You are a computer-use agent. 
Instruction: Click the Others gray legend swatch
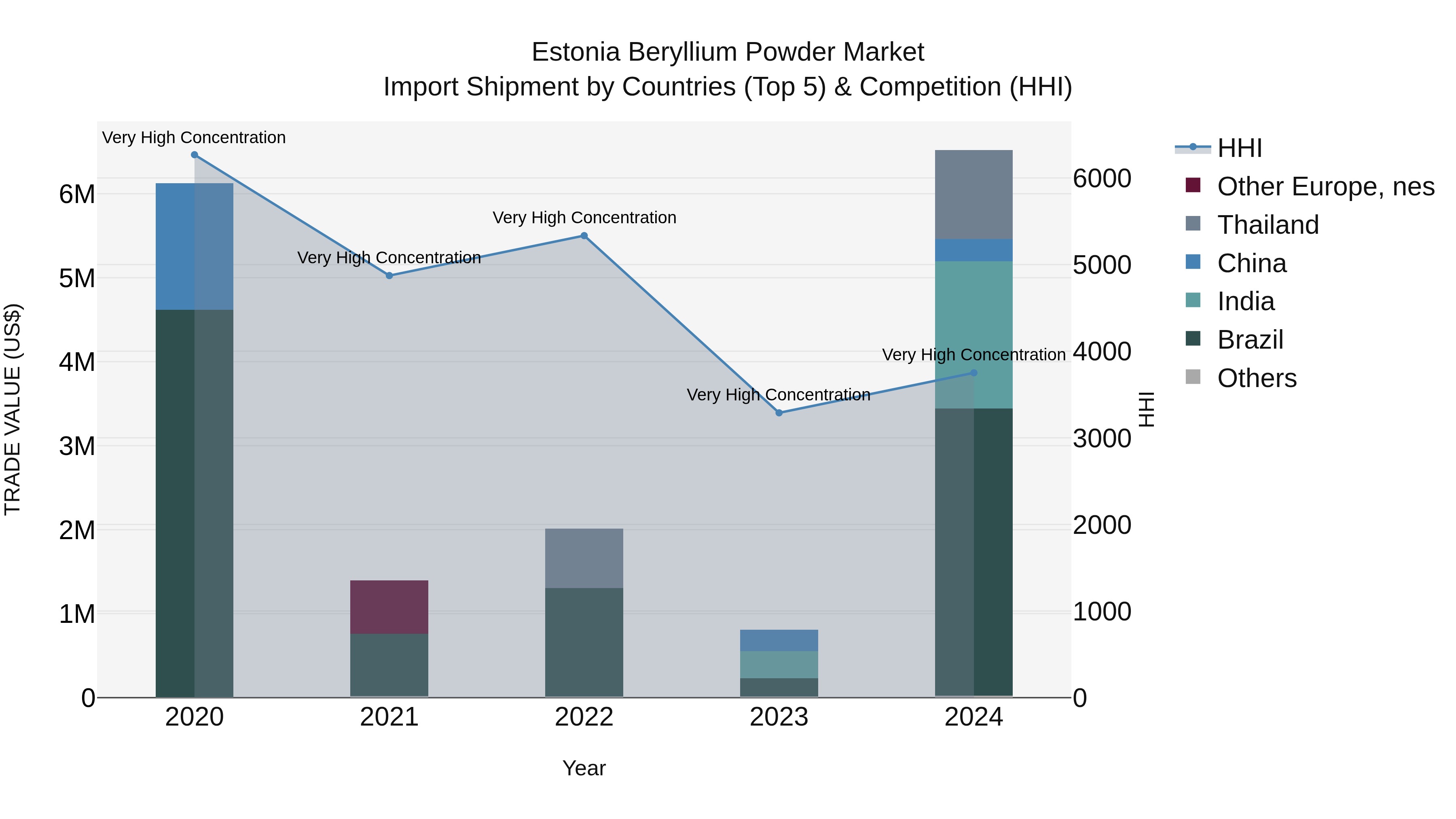pyautogui.click(x=1193, y=377)
